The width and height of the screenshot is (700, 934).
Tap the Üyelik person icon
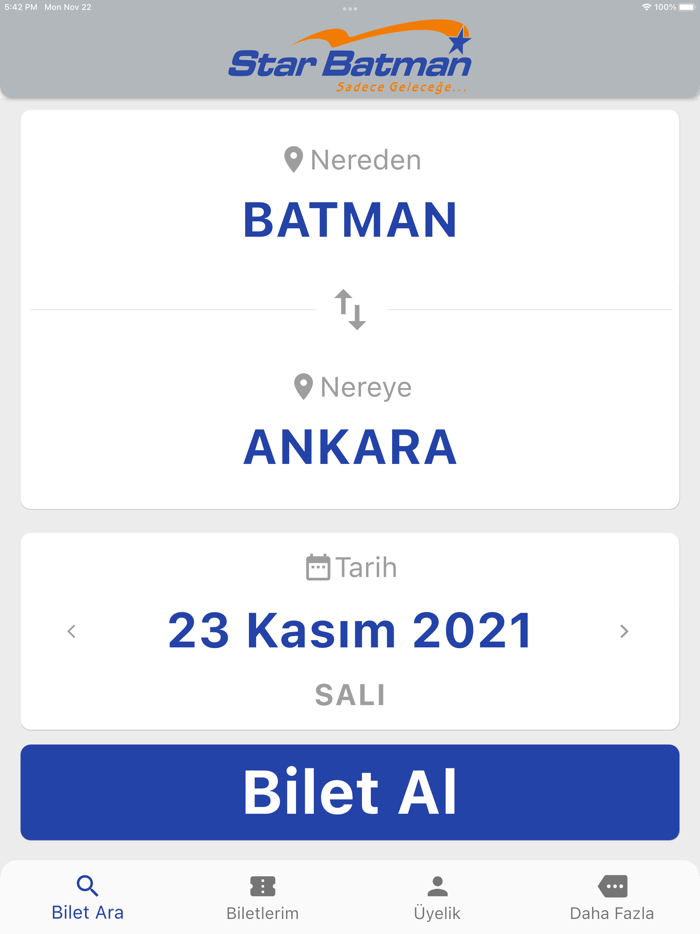437,884
